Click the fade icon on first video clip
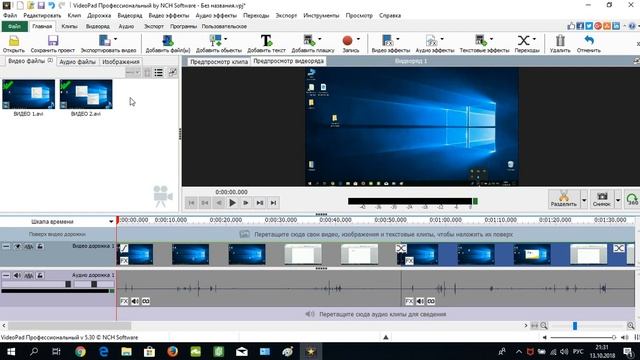 (x=124, y=248)
